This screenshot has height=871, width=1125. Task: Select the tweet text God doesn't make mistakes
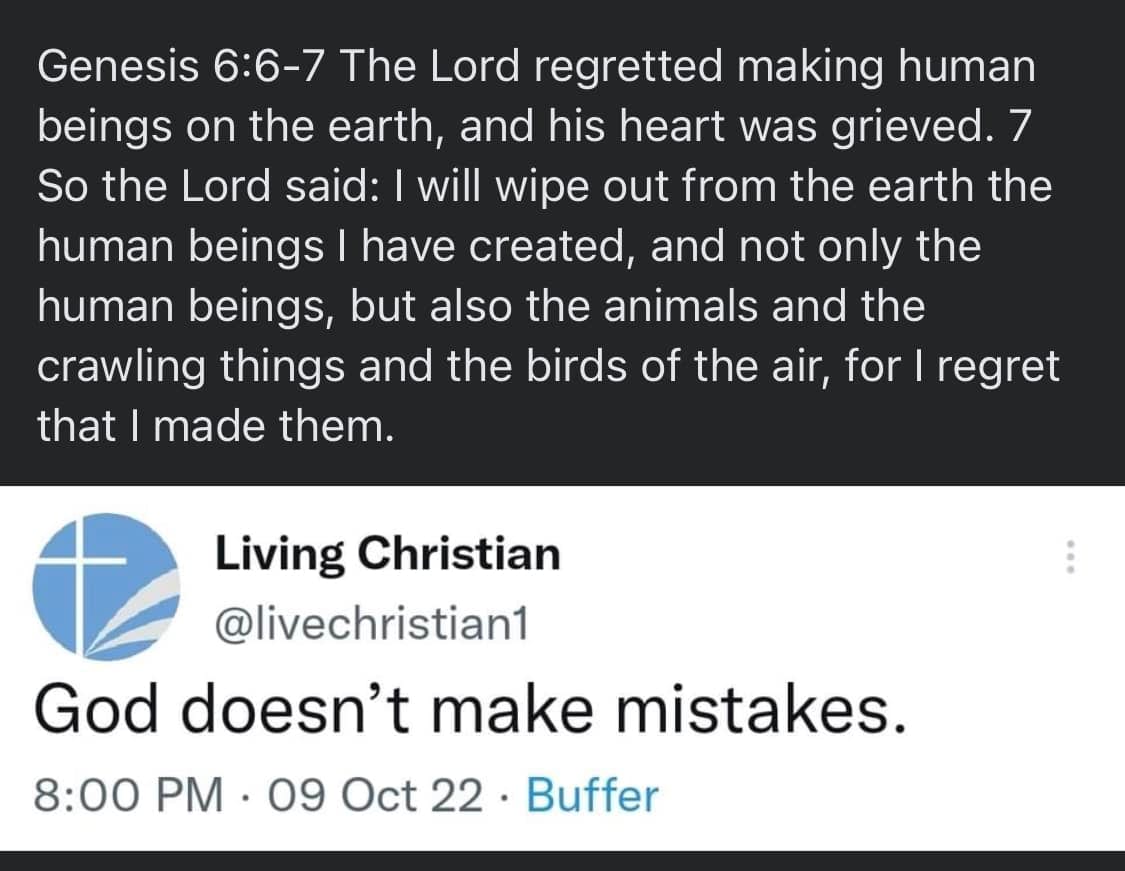(470, 708)
